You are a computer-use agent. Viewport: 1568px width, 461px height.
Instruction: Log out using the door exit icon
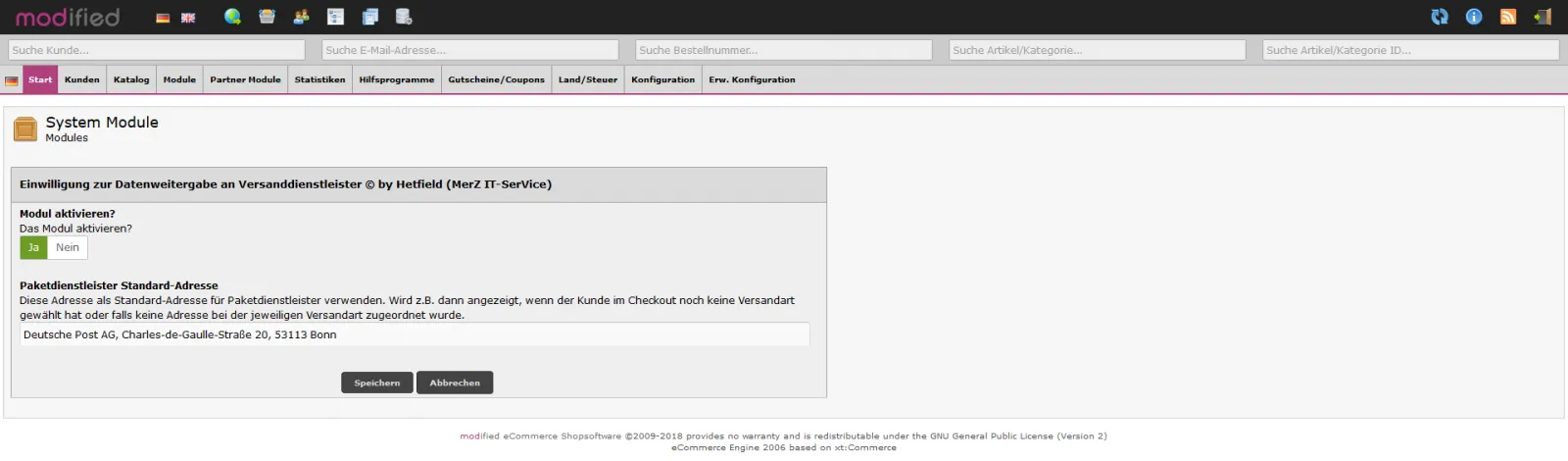(x=1543, y=17)
